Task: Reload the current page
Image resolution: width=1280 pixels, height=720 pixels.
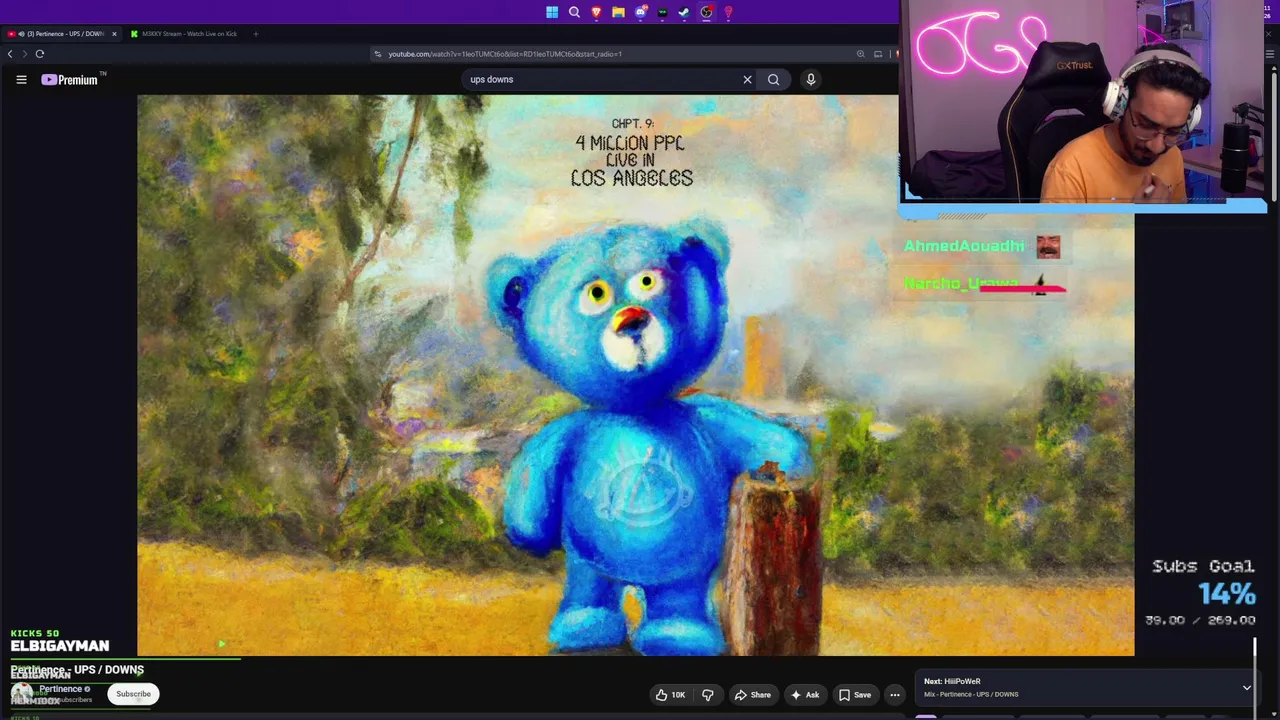Action: [x=40, y=54]
